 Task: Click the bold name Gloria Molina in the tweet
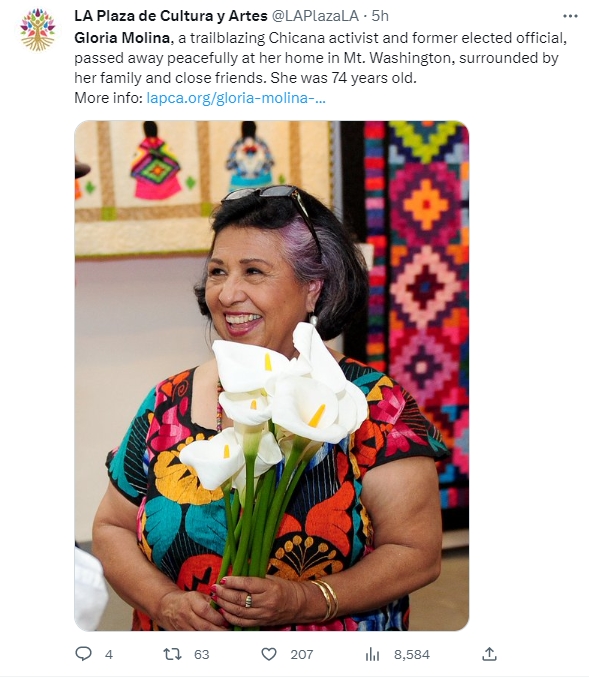122,38
